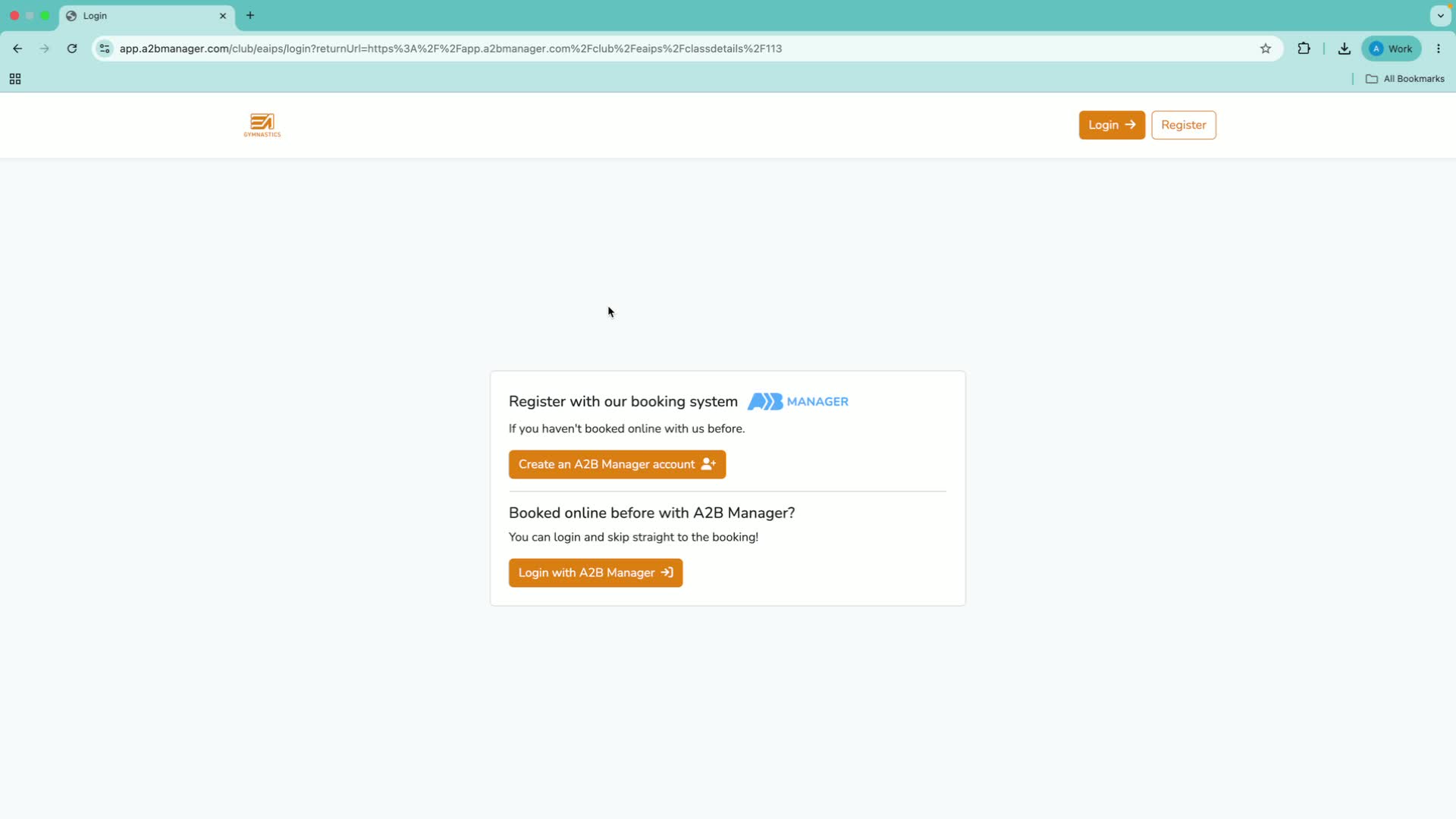This screenshot has width=1456, height=819.
Task: Close the Login tab
Action: [x=223, y=16]
